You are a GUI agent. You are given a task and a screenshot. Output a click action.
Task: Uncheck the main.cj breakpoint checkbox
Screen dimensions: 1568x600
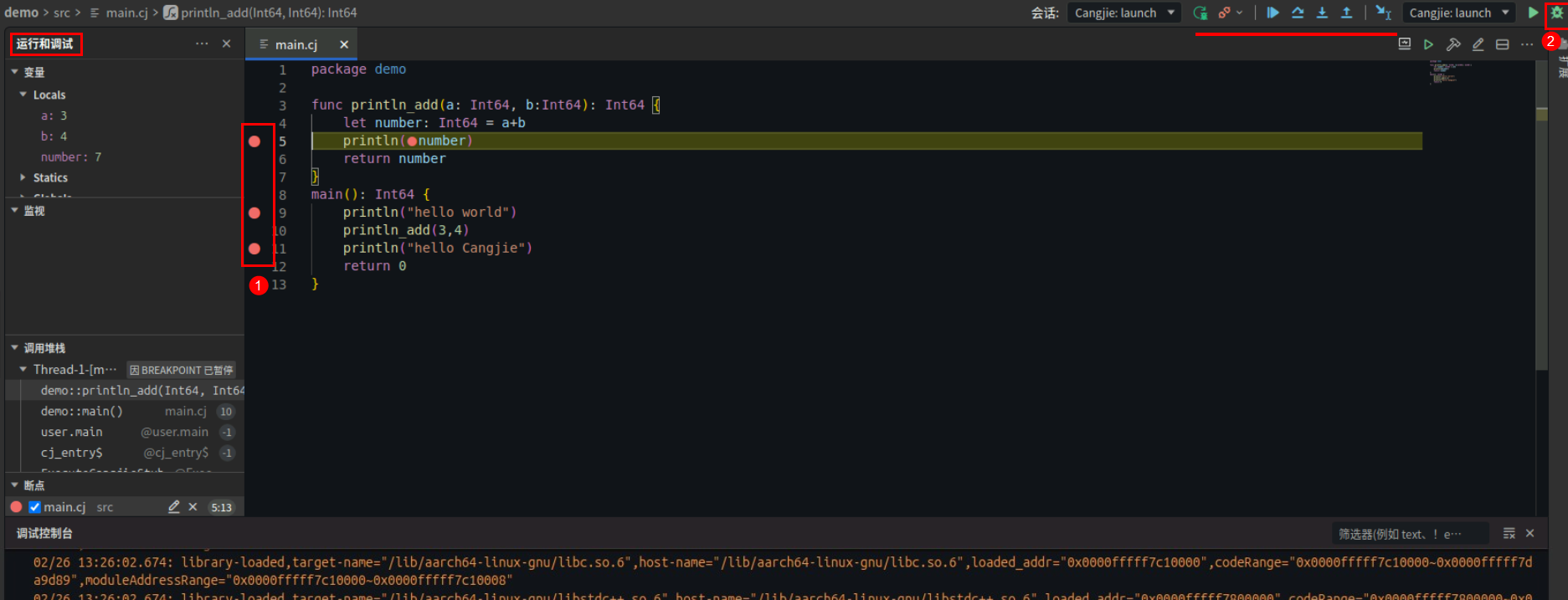click(x=35, y=507)
